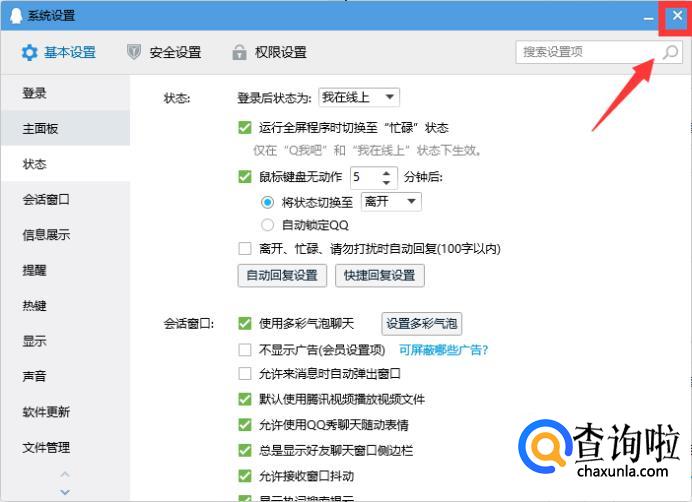The width and height of the screenshot is (692, 502).
Task: Switch to the 安全设置 tab
Action: [164, 52]
